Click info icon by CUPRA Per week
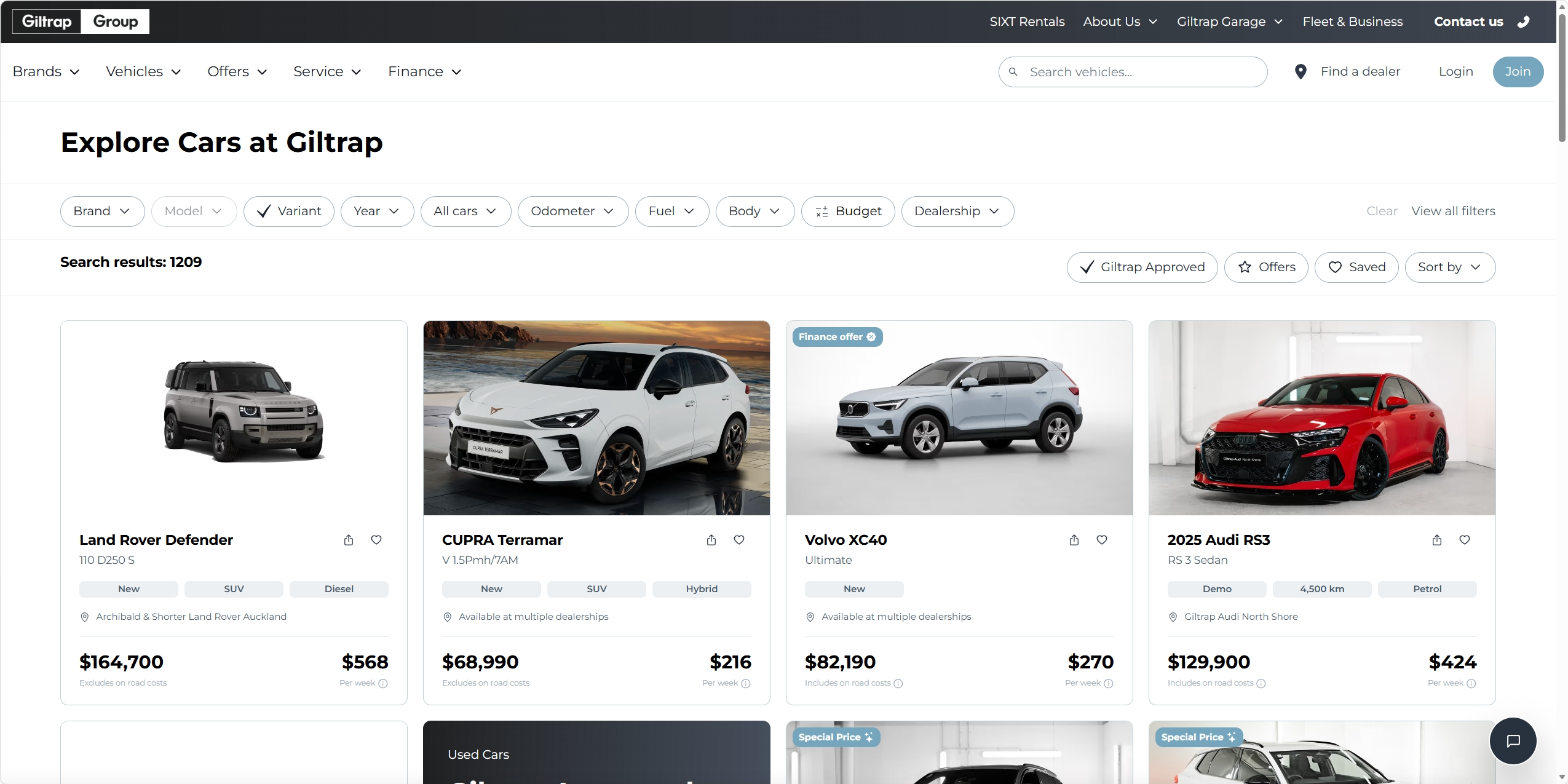The height and width of the screenshot is (784, 1568). (746, 684)
